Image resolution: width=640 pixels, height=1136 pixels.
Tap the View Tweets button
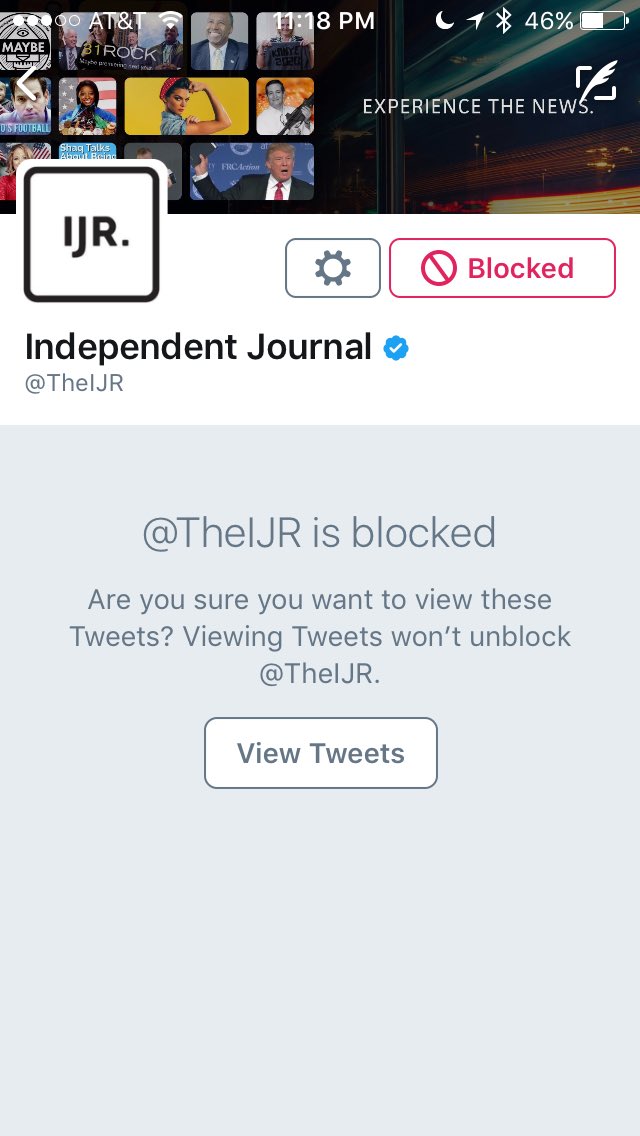(321, 753)
